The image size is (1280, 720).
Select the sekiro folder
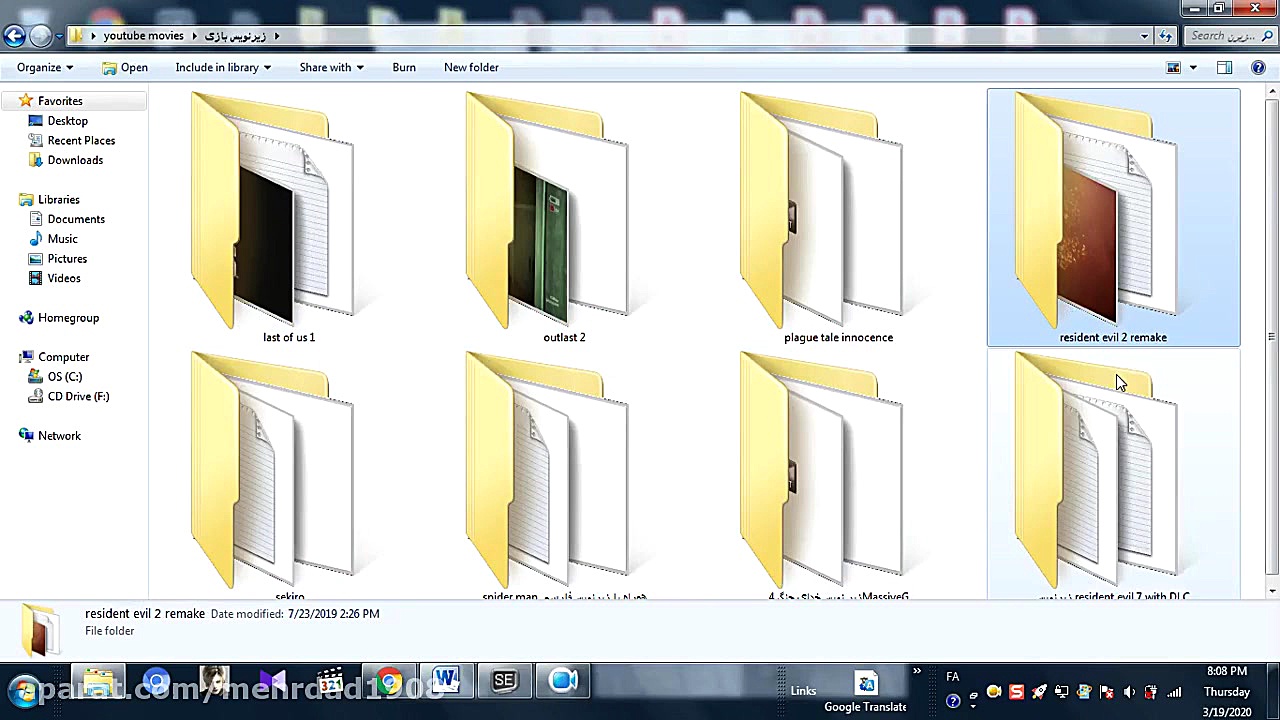coord(289,475)
